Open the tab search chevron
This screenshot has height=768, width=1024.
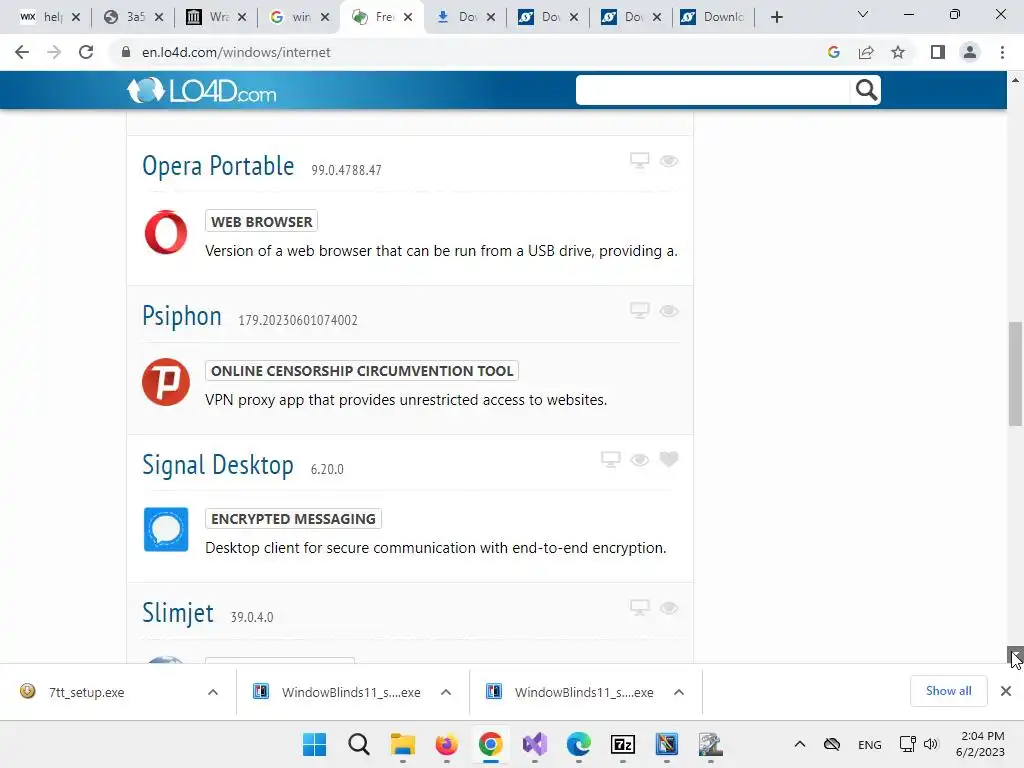(x=863, y=14)
